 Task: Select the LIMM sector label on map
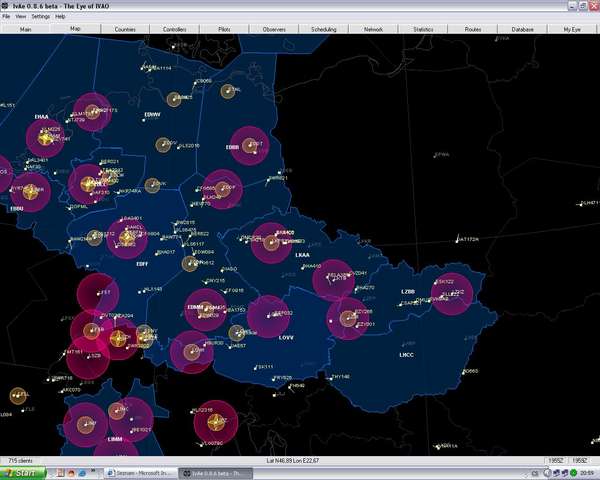[x=115, y=439]
